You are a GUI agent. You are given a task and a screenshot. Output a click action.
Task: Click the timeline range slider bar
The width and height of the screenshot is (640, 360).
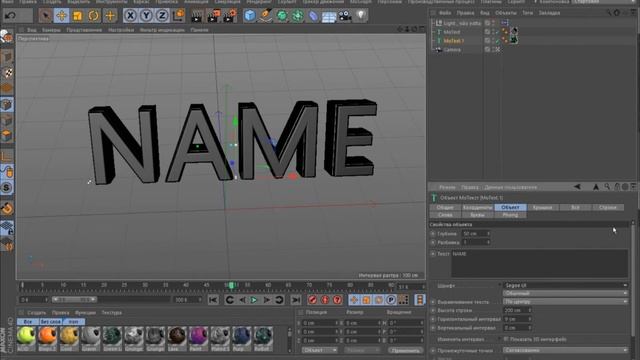pos(74,300)
